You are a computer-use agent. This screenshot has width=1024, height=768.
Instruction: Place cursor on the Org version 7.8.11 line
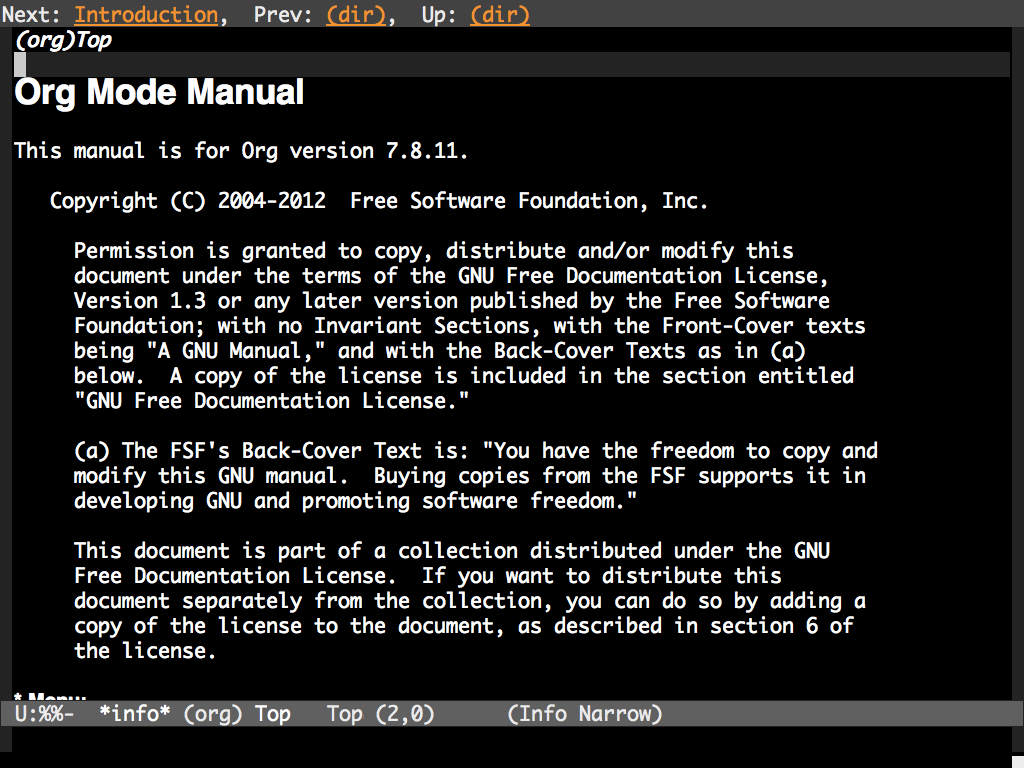pos(241,151)
